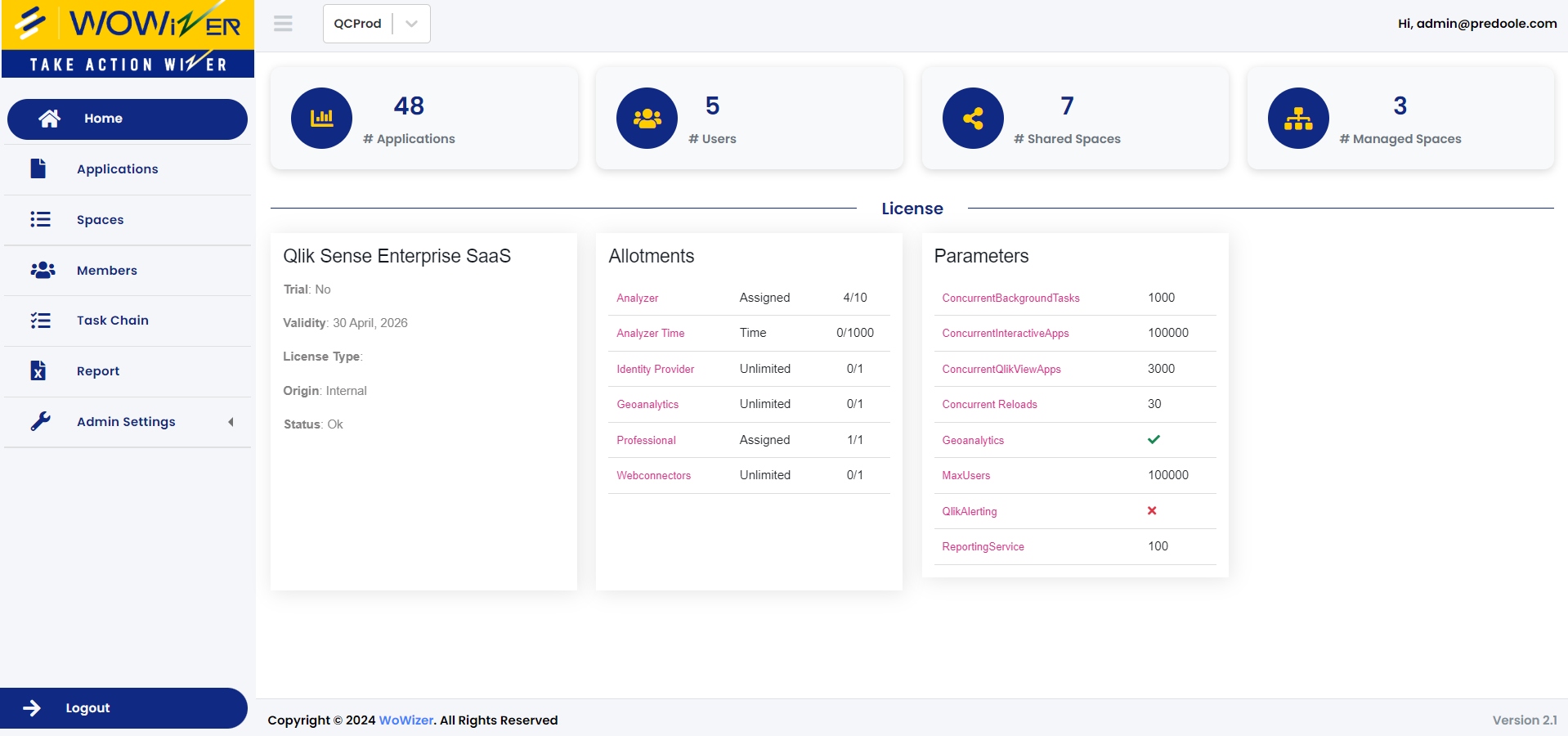Click Geoanalytics in the Parameters table
This screenshot has height=736, width=1568.
[x=973, y=441]
